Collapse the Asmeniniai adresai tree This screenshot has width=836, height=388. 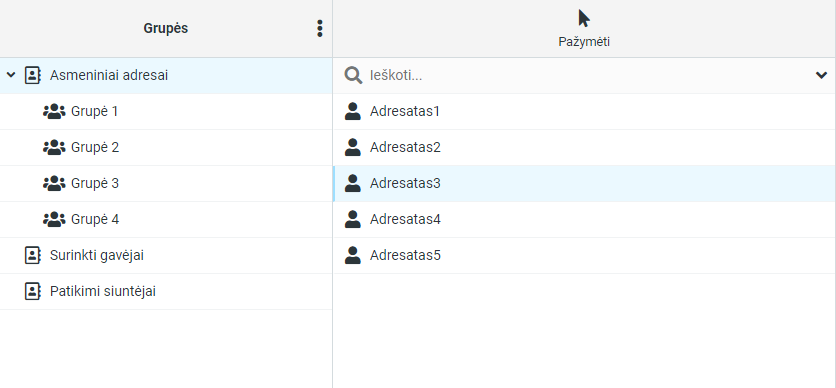[x=11, y=75]
